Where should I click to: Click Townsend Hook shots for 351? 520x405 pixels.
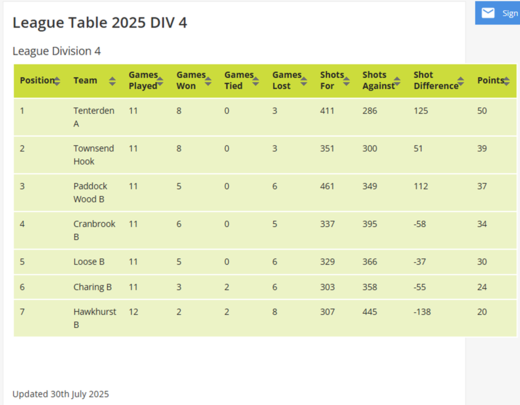tap(327, 148)
